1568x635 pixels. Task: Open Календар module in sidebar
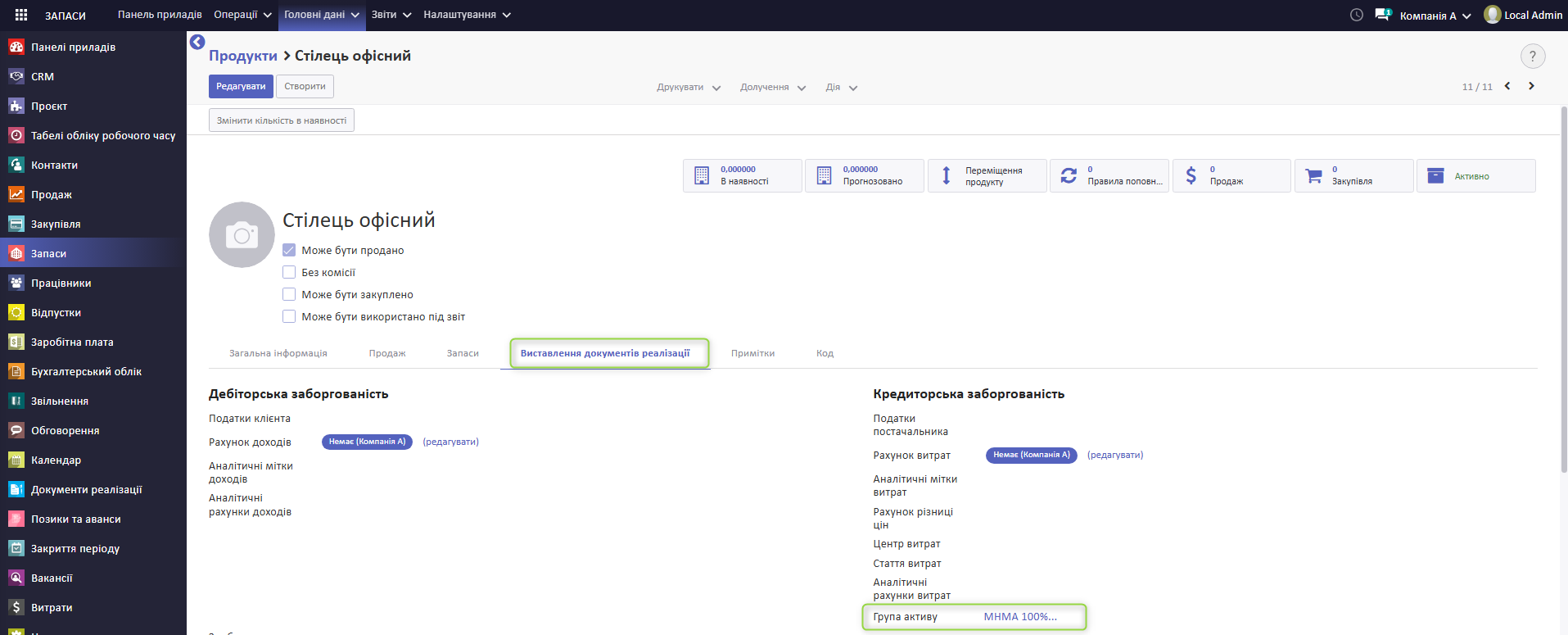pos(93,460)
